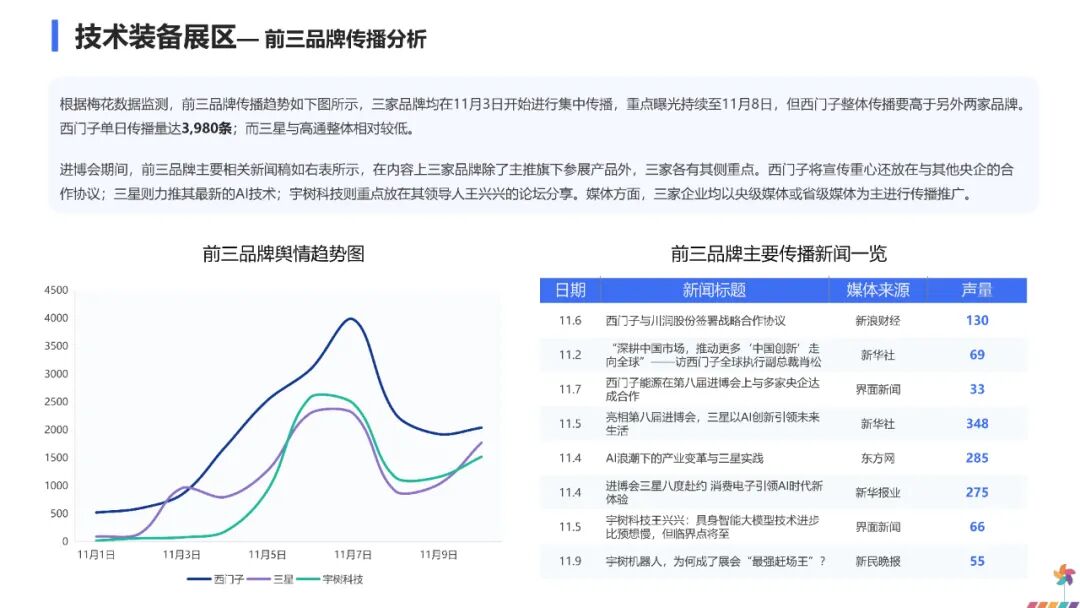Click the y-axis label 4500

pos(56,291)
